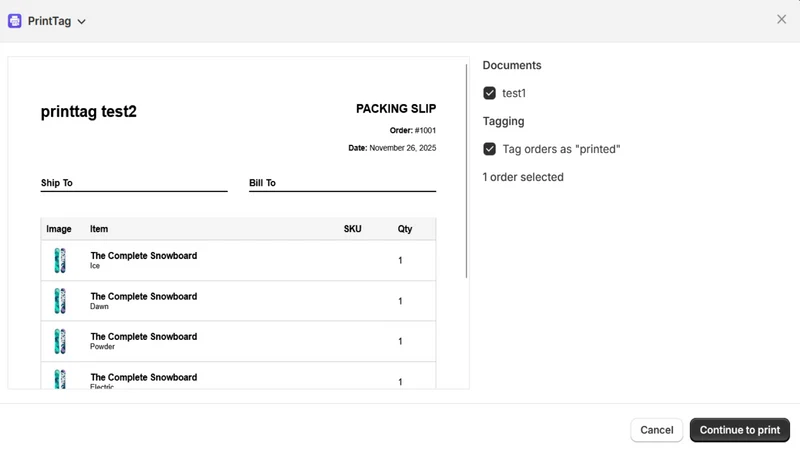Click the "1 order selected" text
800x450 pixels.
(x=523, y=177)
